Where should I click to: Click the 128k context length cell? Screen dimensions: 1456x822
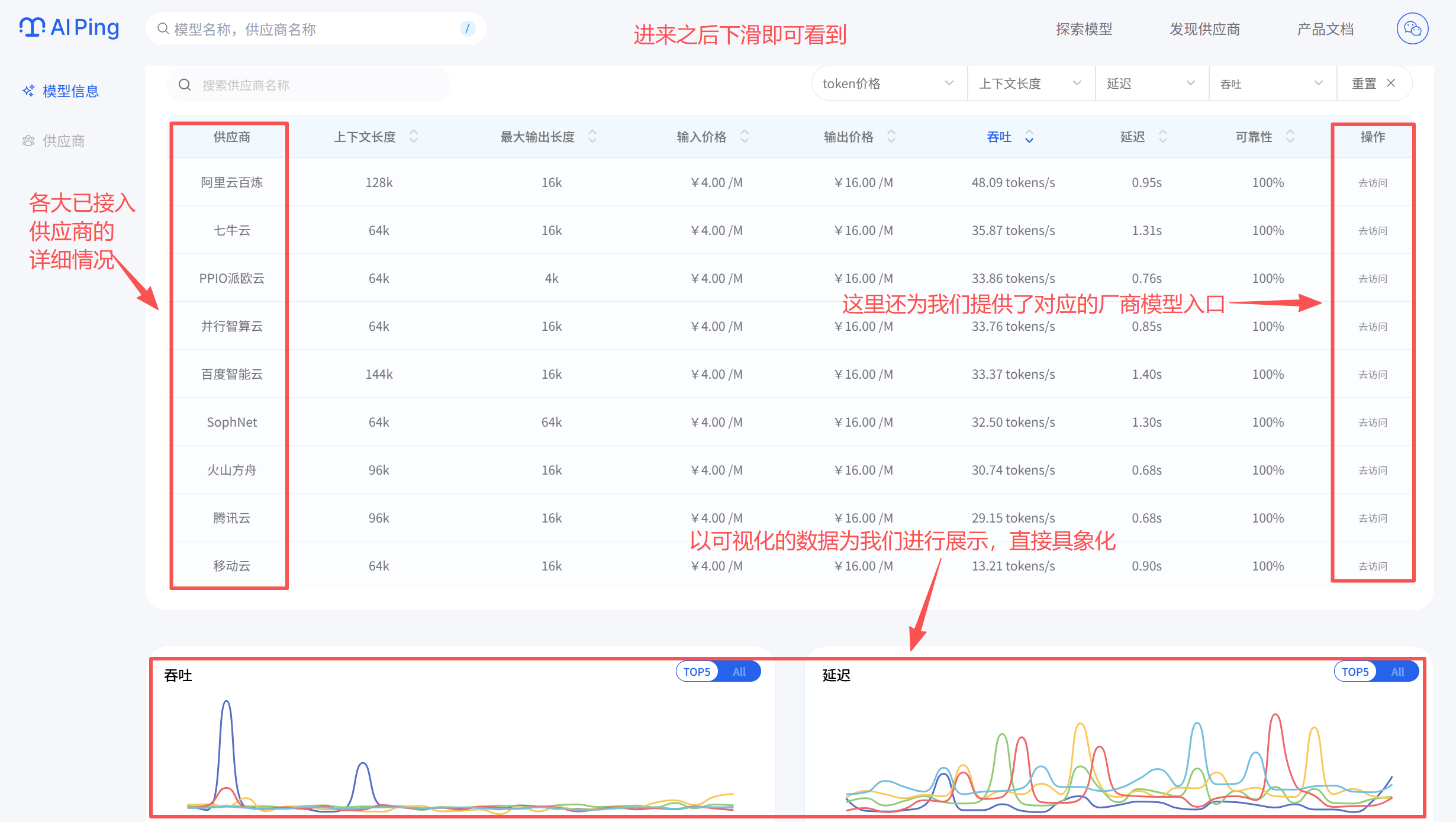click(379, 182)
